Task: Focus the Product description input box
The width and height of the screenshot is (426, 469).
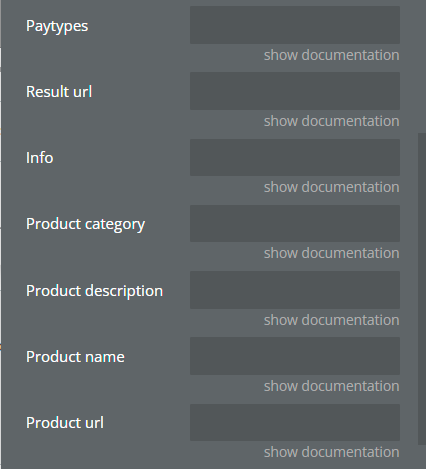Action: (x=295, y=290)
